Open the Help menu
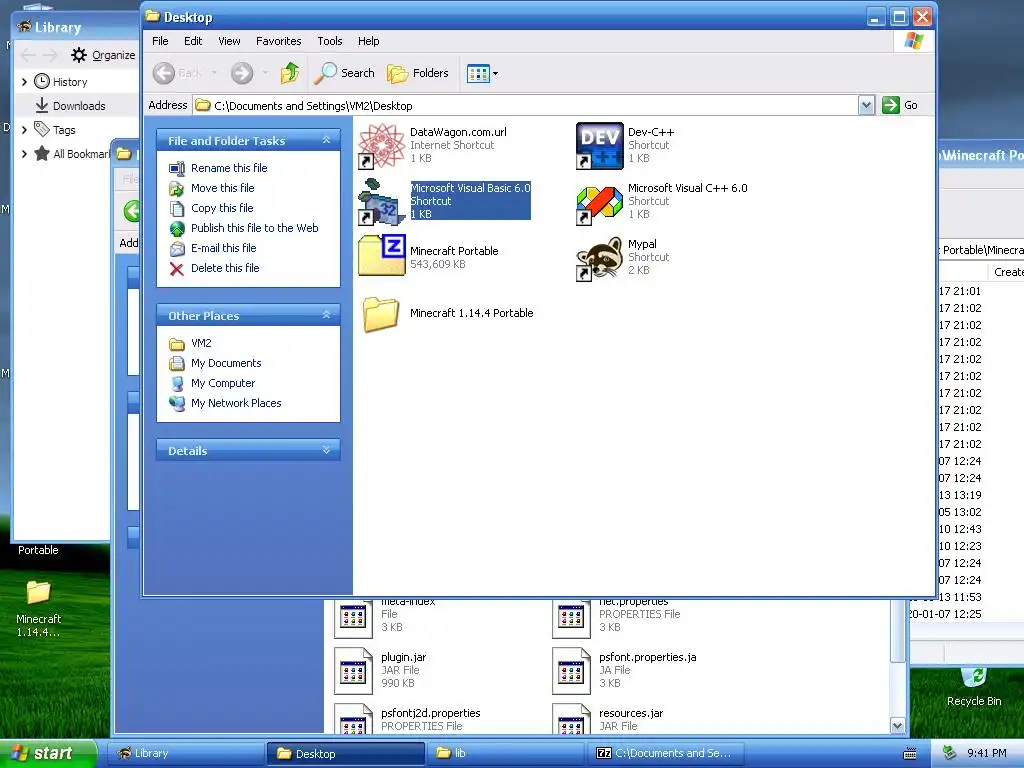The width and height of the screenshot is (1024, 768). pyautogui.click(x=368, y=40)
